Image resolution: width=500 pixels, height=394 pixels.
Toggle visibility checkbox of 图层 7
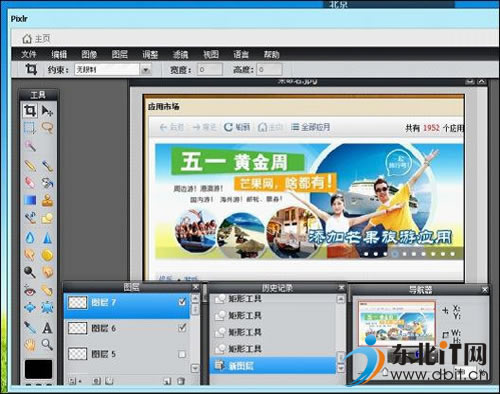(182, 302)
